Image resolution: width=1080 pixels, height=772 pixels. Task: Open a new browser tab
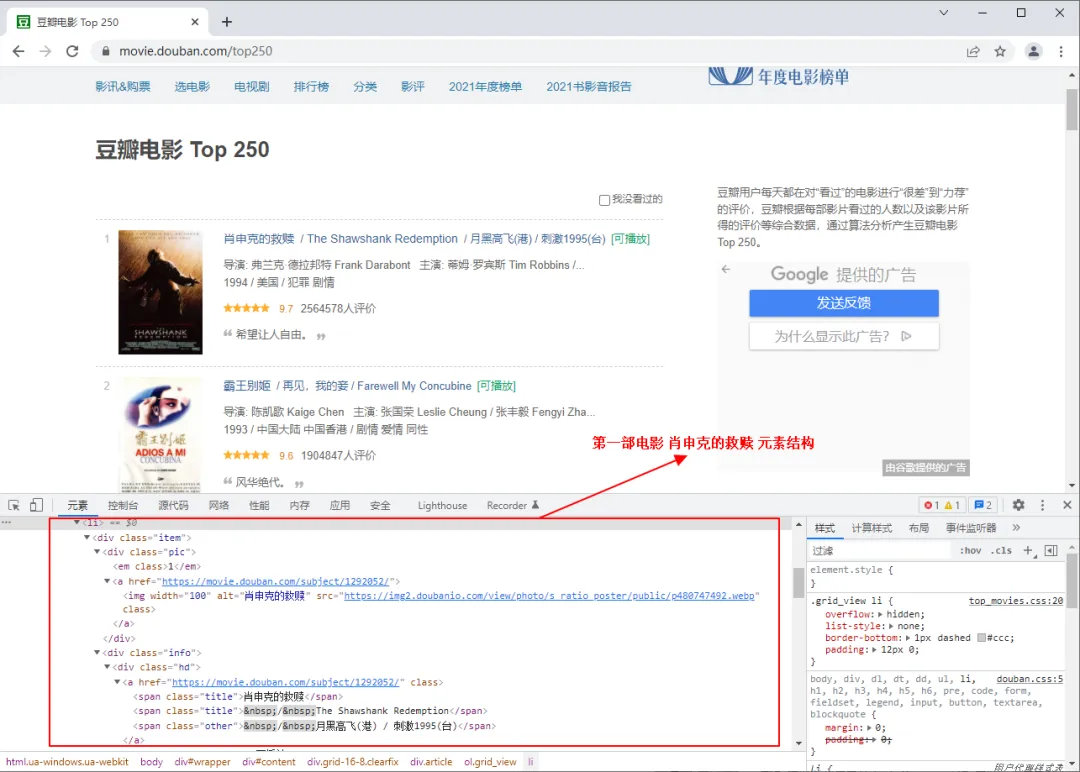(x=227, y=22)
